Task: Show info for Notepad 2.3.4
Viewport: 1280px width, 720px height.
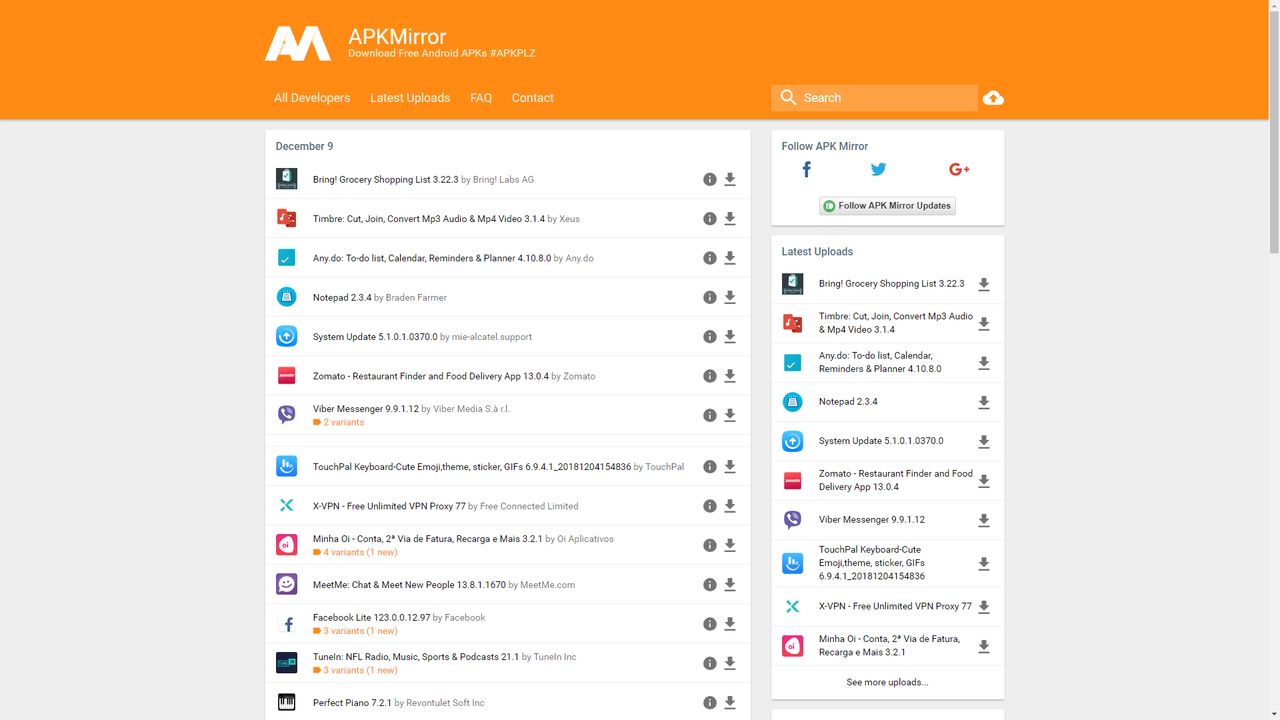Action: click(709, 297)
